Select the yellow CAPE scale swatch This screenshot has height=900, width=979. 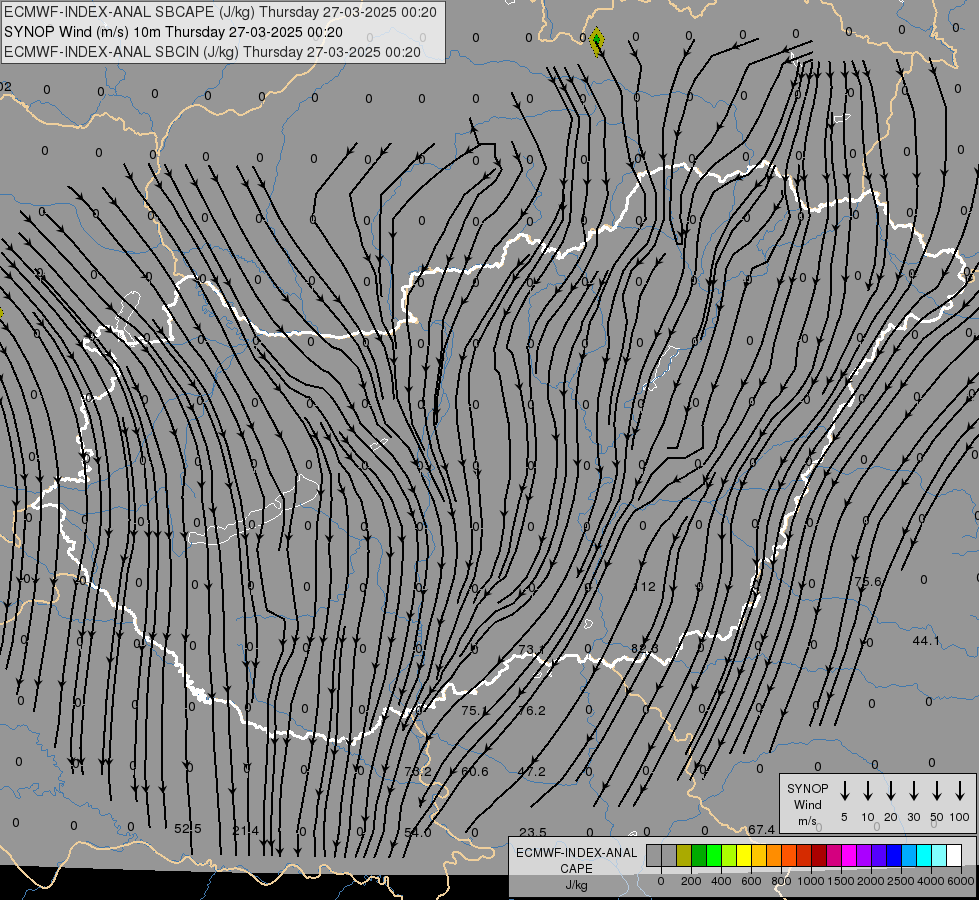(744, 855)
